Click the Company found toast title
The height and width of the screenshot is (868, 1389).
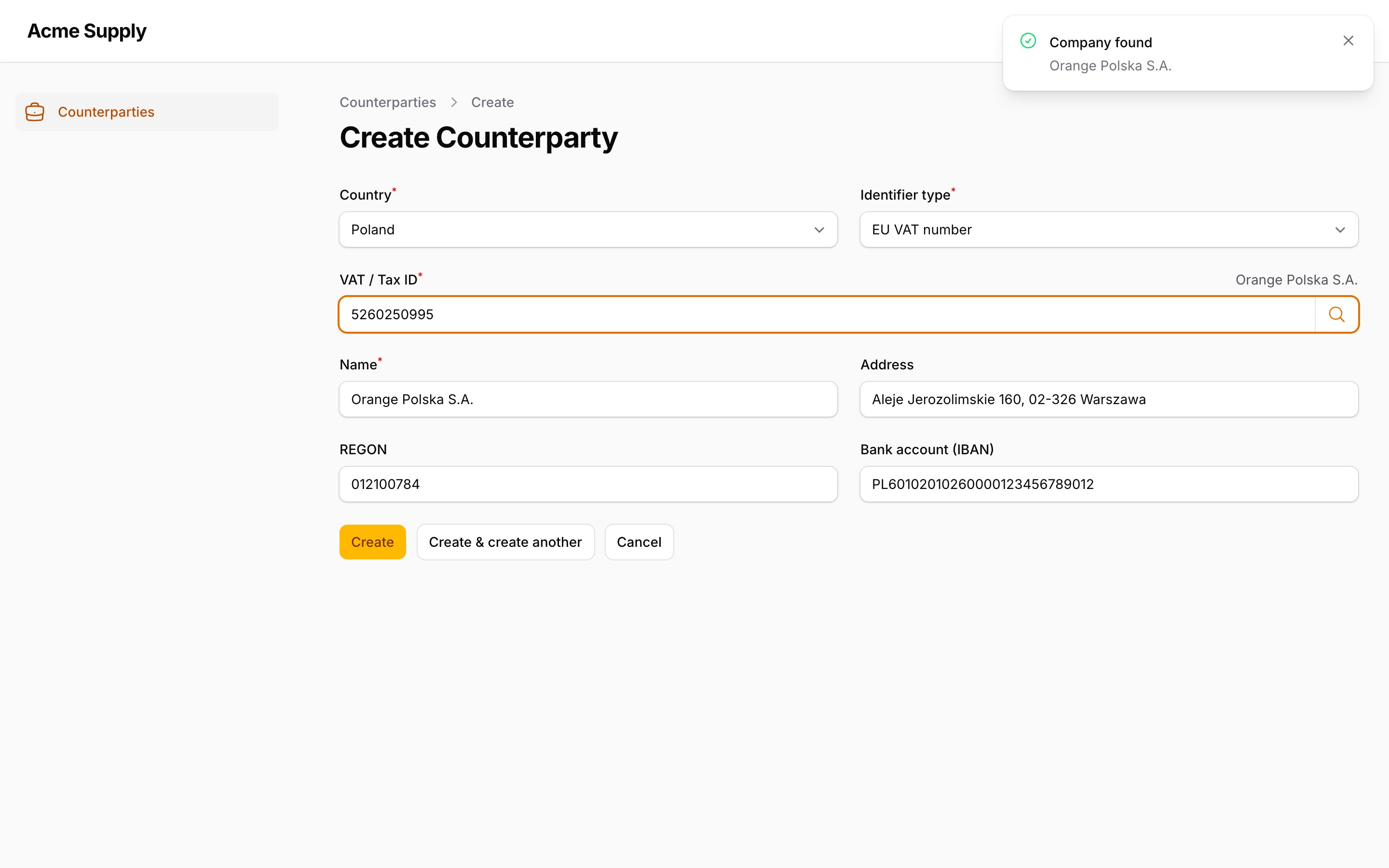(x=1100, y=42)
